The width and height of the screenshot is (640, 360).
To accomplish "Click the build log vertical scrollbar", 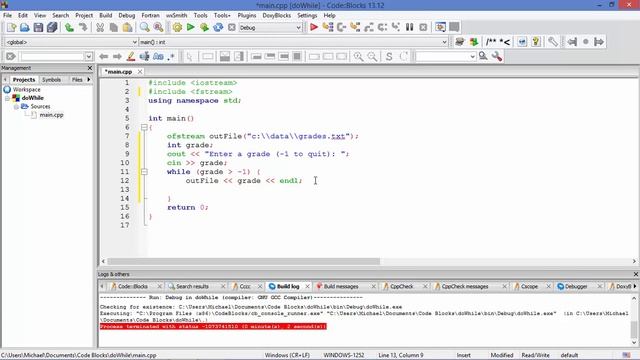I will pos(633,330).
